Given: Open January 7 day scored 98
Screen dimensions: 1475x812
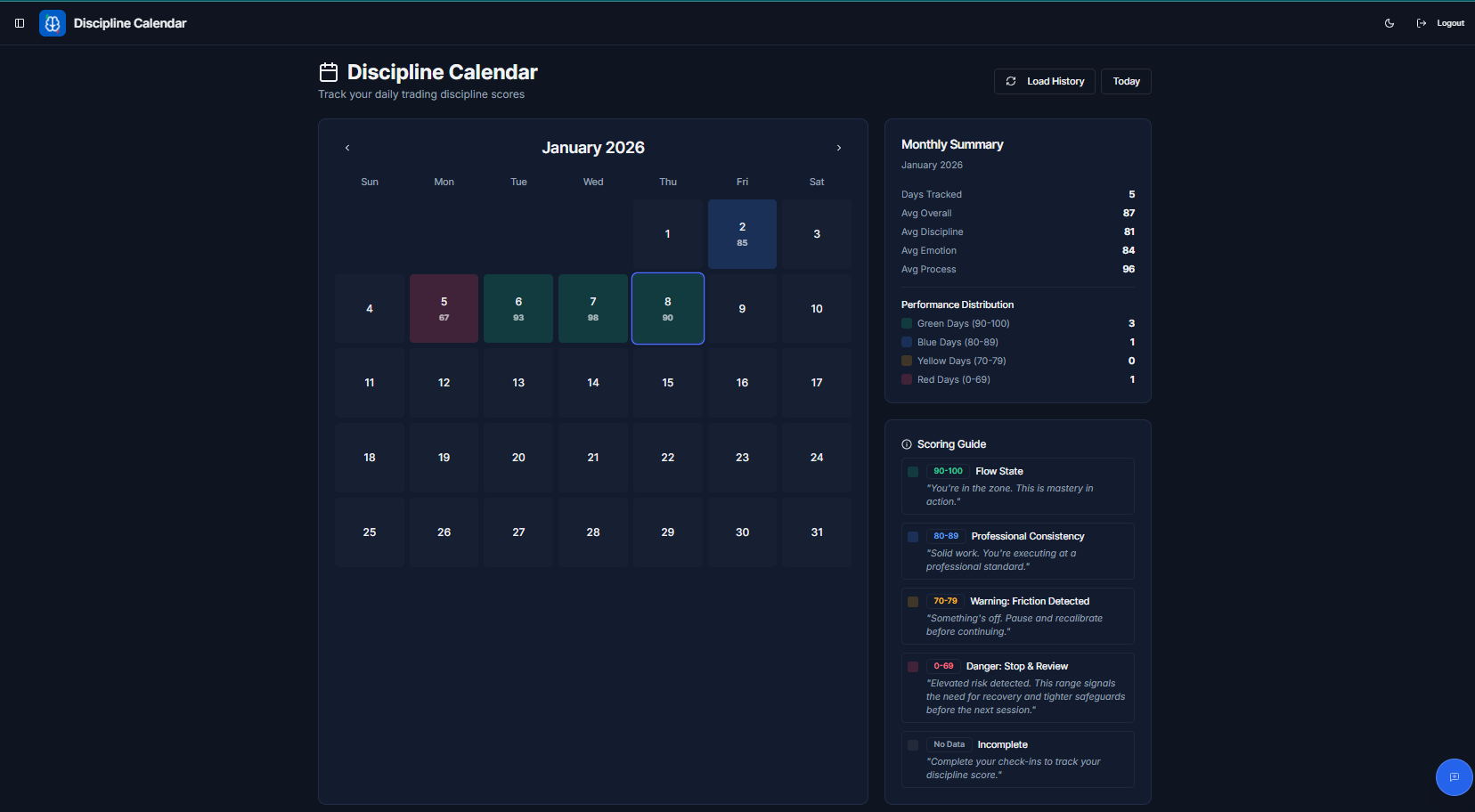Looking at the screenshot, I should (593, 308).
